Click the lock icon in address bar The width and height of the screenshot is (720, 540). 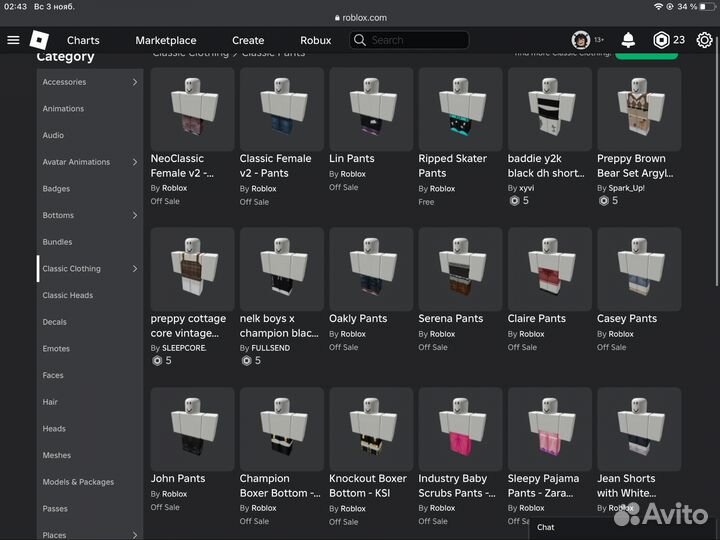coord(335,18)
